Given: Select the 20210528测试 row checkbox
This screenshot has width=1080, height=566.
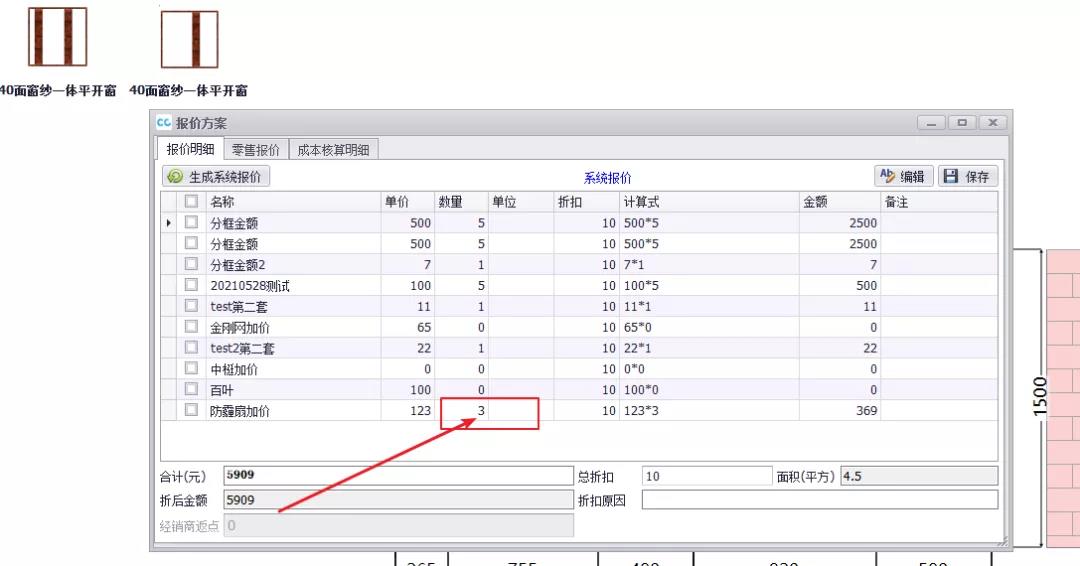Looking at the screenshot, I should (191, 285).
